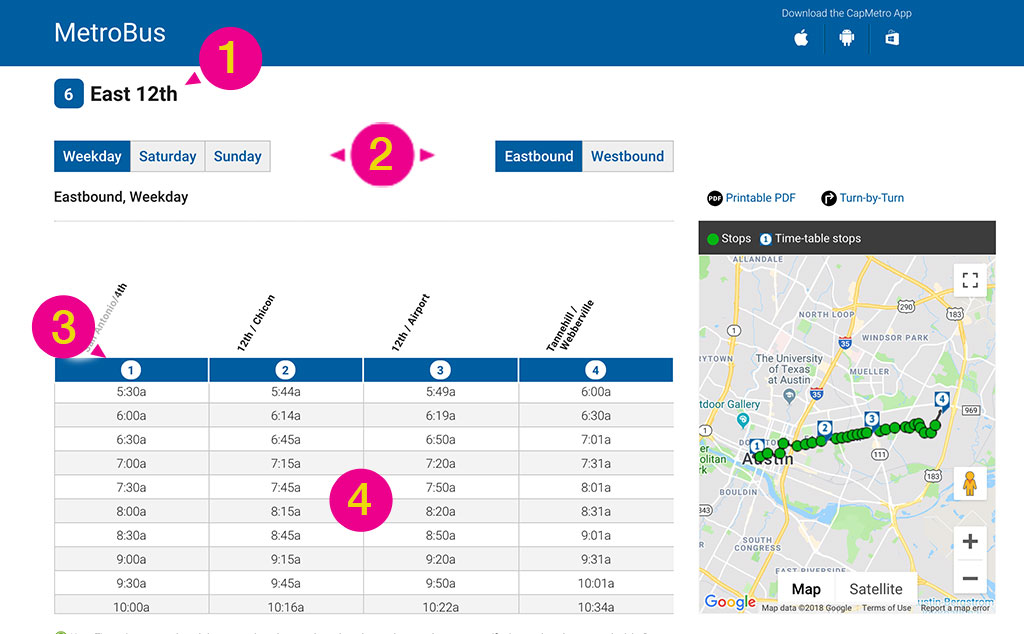Click the 10:01a time cell
Screen dimensions: 1024x634
coord(596,583)
